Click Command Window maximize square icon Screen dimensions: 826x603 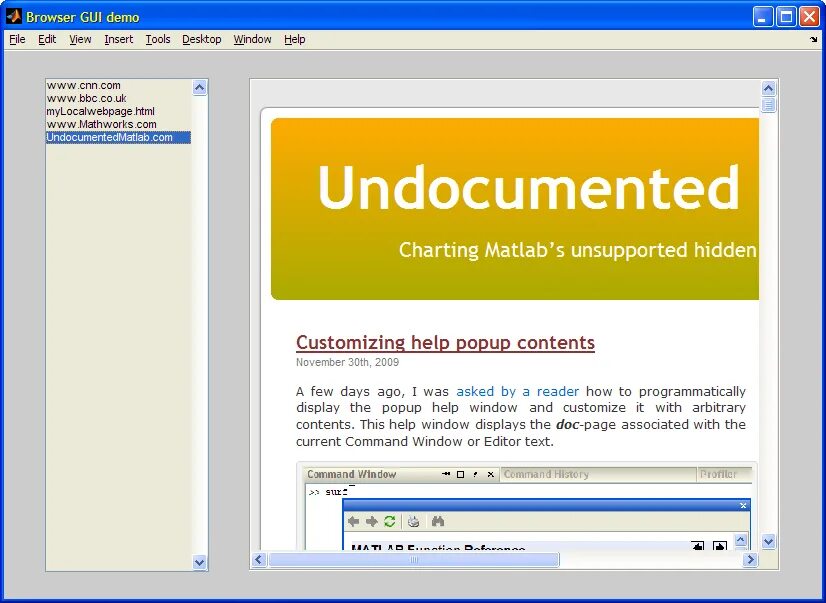coord(460,475)
